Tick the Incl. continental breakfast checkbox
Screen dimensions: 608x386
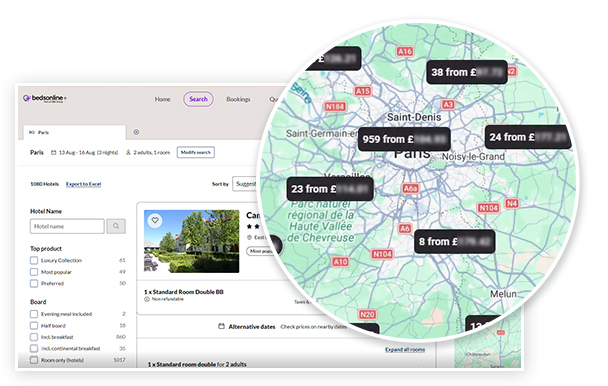click(34, 348)
